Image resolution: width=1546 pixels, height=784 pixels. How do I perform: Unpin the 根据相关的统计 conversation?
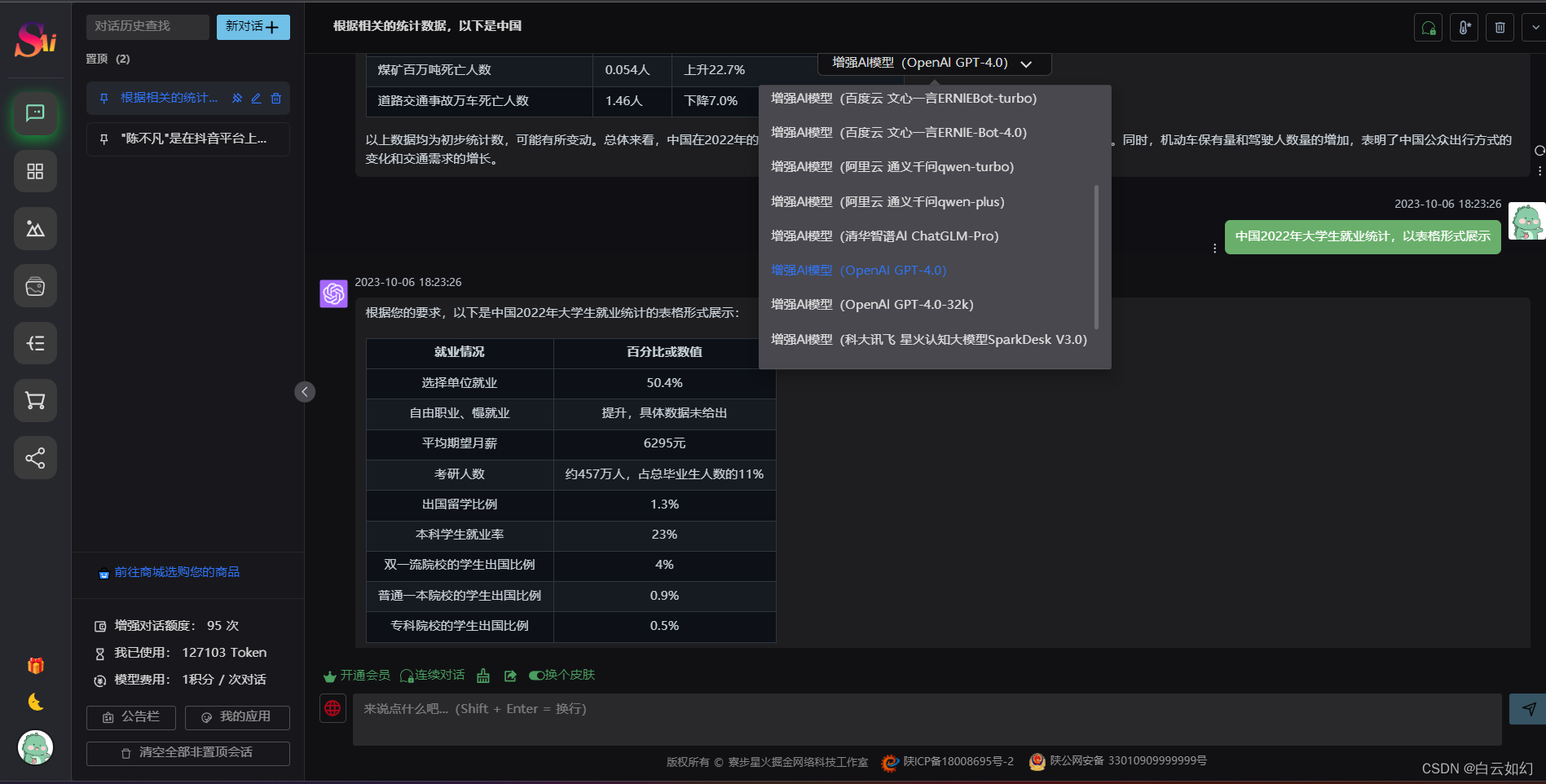(x=237, y=98)
